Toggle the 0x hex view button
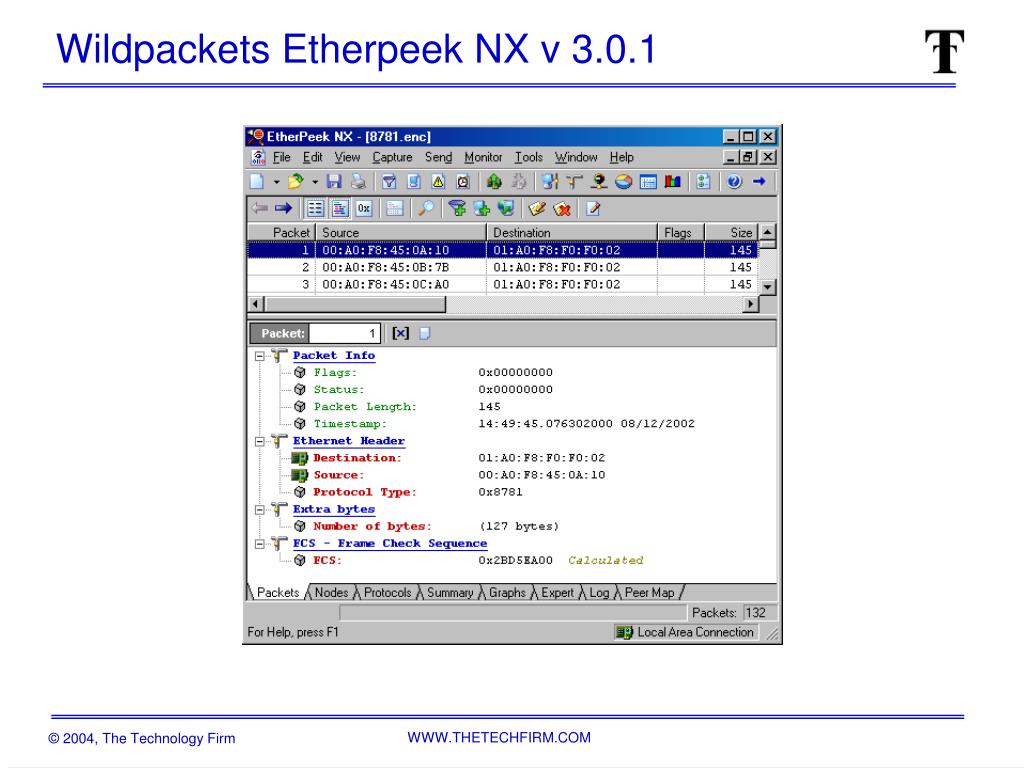The image size is (1024, 768). 364,208
